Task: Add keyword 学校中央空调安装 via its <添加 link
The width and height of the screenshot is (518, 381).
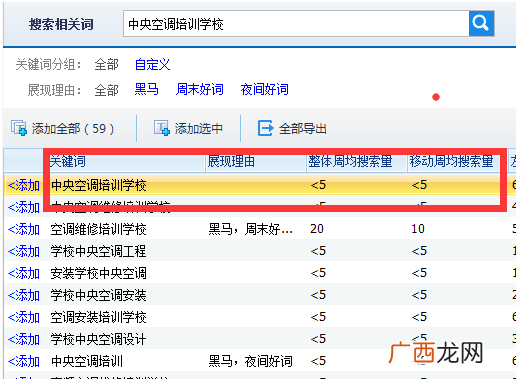Action: point(24,295)
